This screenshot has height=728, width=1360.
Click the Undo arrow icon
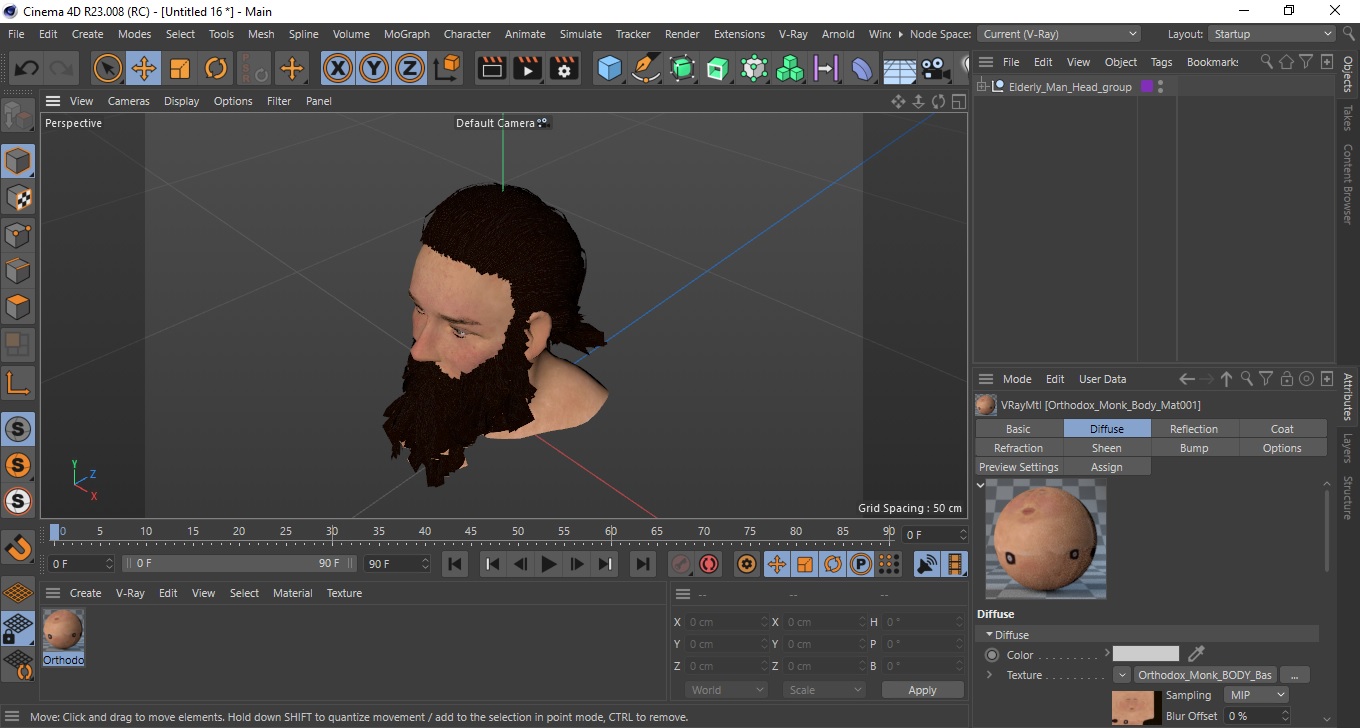point(27,69)
